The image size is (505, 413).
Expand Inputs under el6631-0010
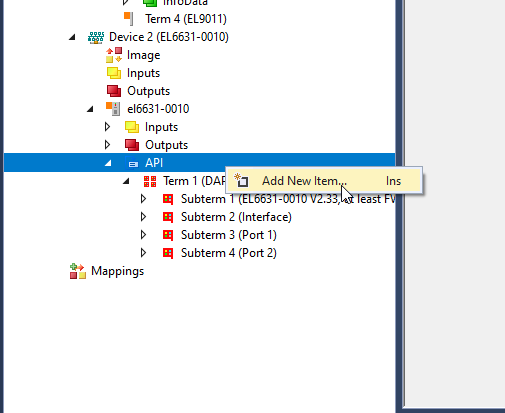[x=107, y=127]
